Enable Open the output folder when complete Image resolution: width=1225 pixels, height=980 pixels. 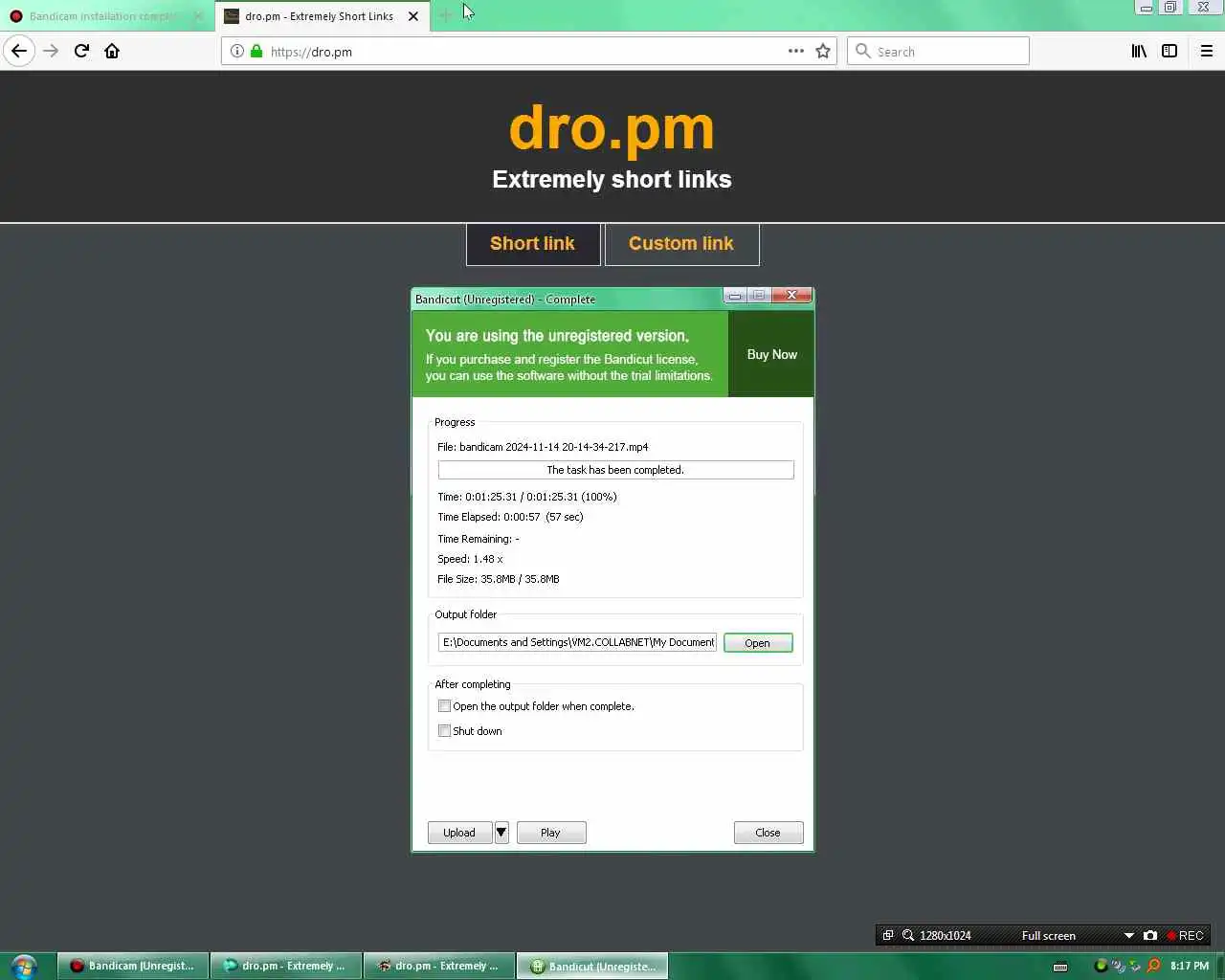point(444,706)
